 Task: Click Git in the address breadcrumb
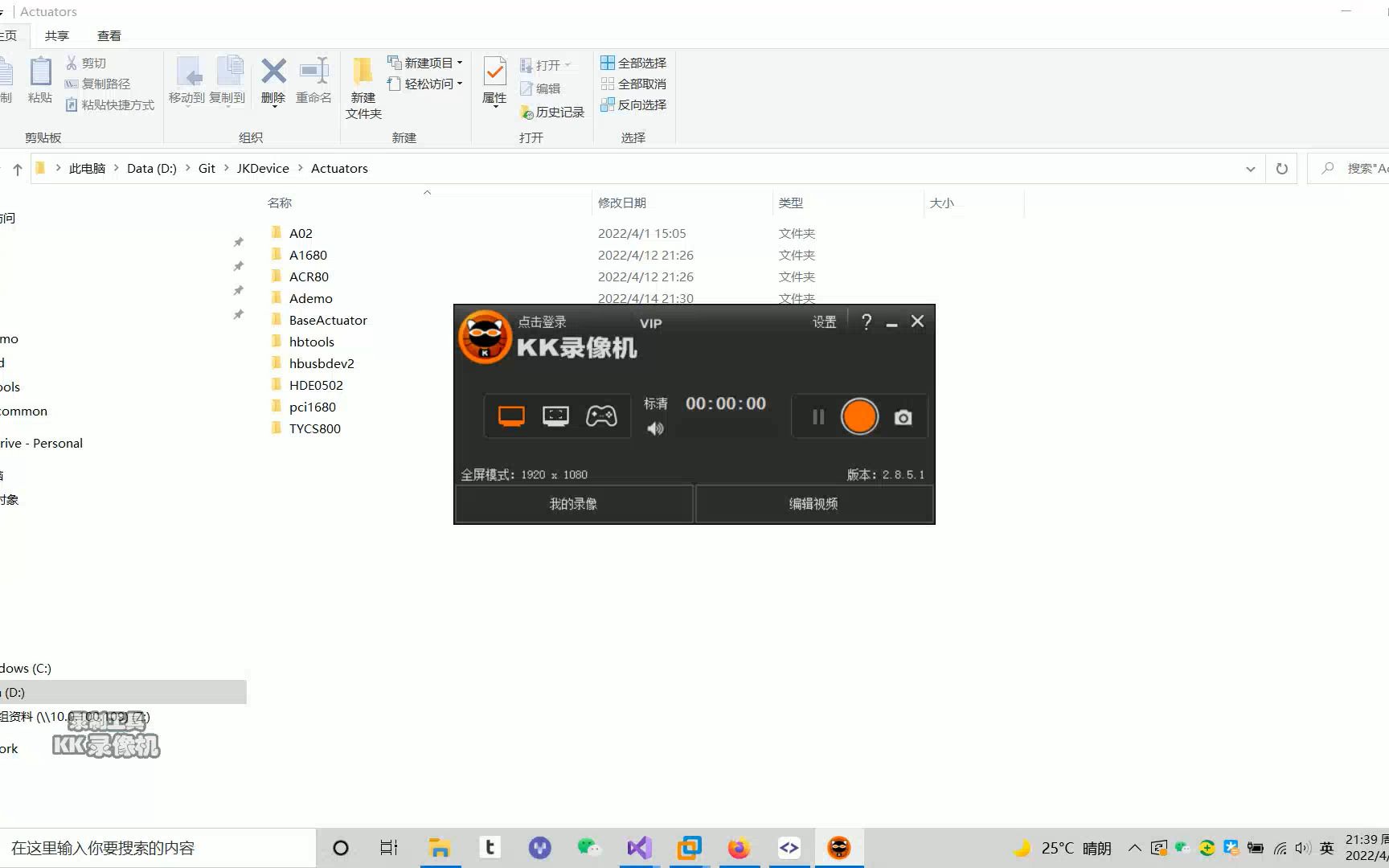(207, 168)
